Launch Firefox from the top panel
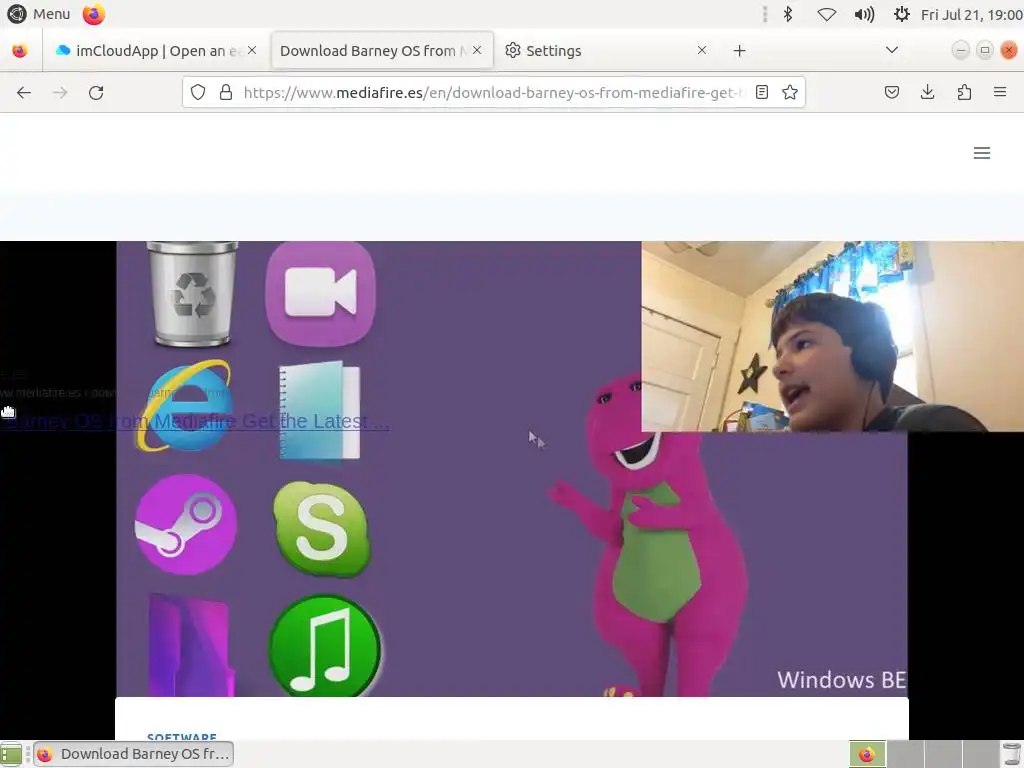 coord(93,14)
